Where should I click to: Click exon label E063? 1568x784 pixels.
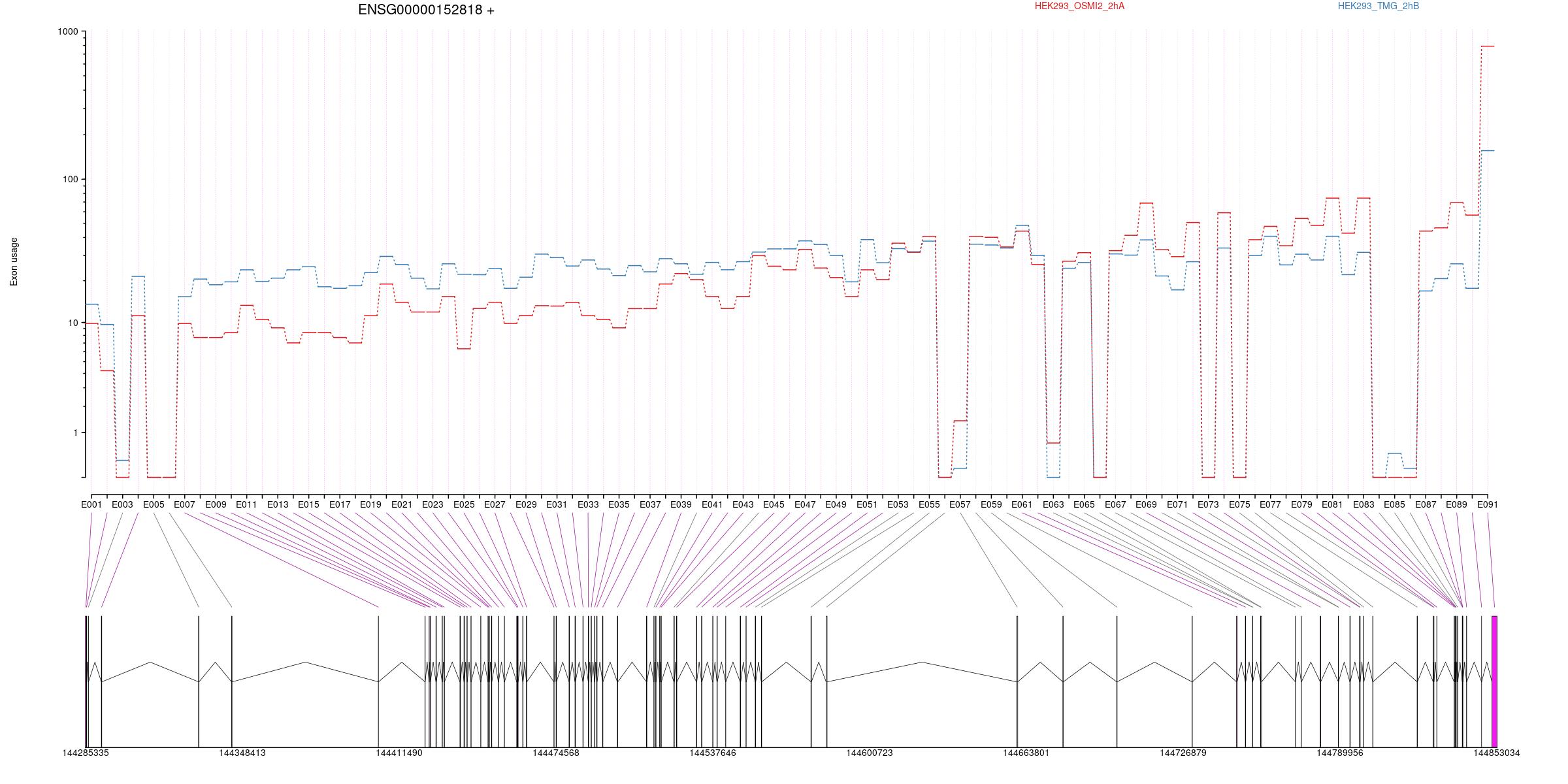[x=1053, y=504]
